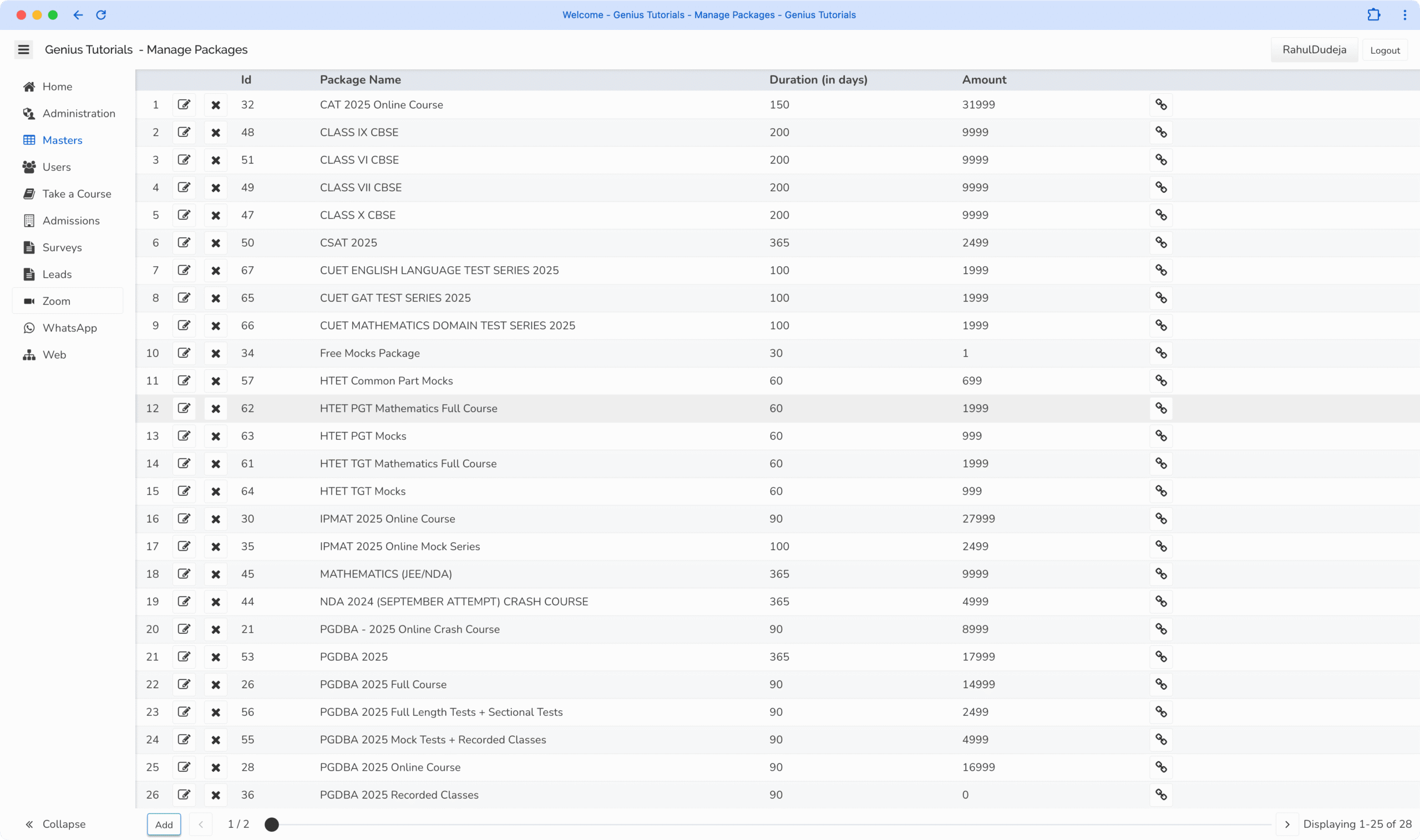The image size is (1420, 840).
Task: Select WhatsApp sidebar item
Action: coord(70,328)
